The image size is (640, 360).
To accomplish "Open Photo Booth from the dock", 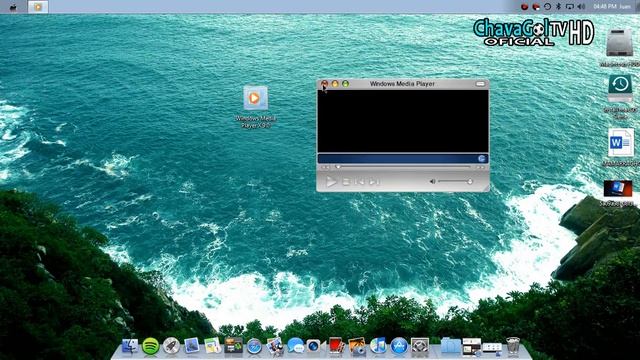I will click(x=336, y=346).
